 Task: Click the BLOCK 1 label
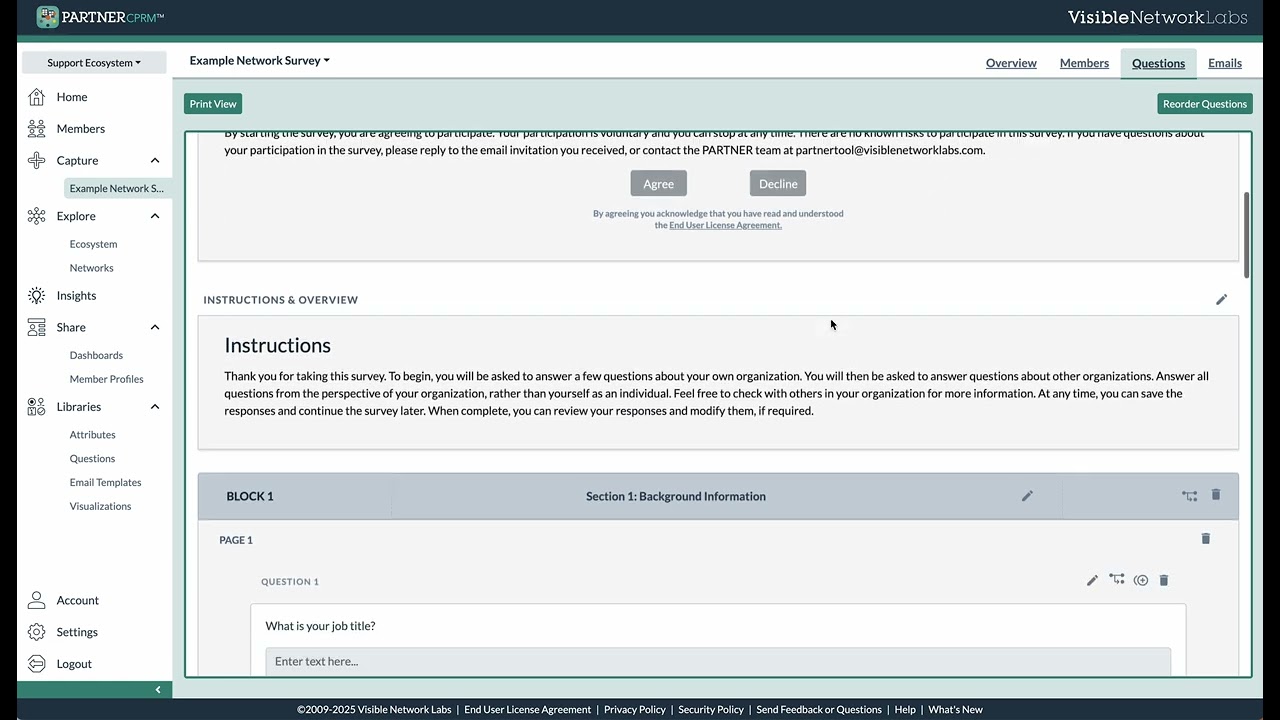(250, 496)
